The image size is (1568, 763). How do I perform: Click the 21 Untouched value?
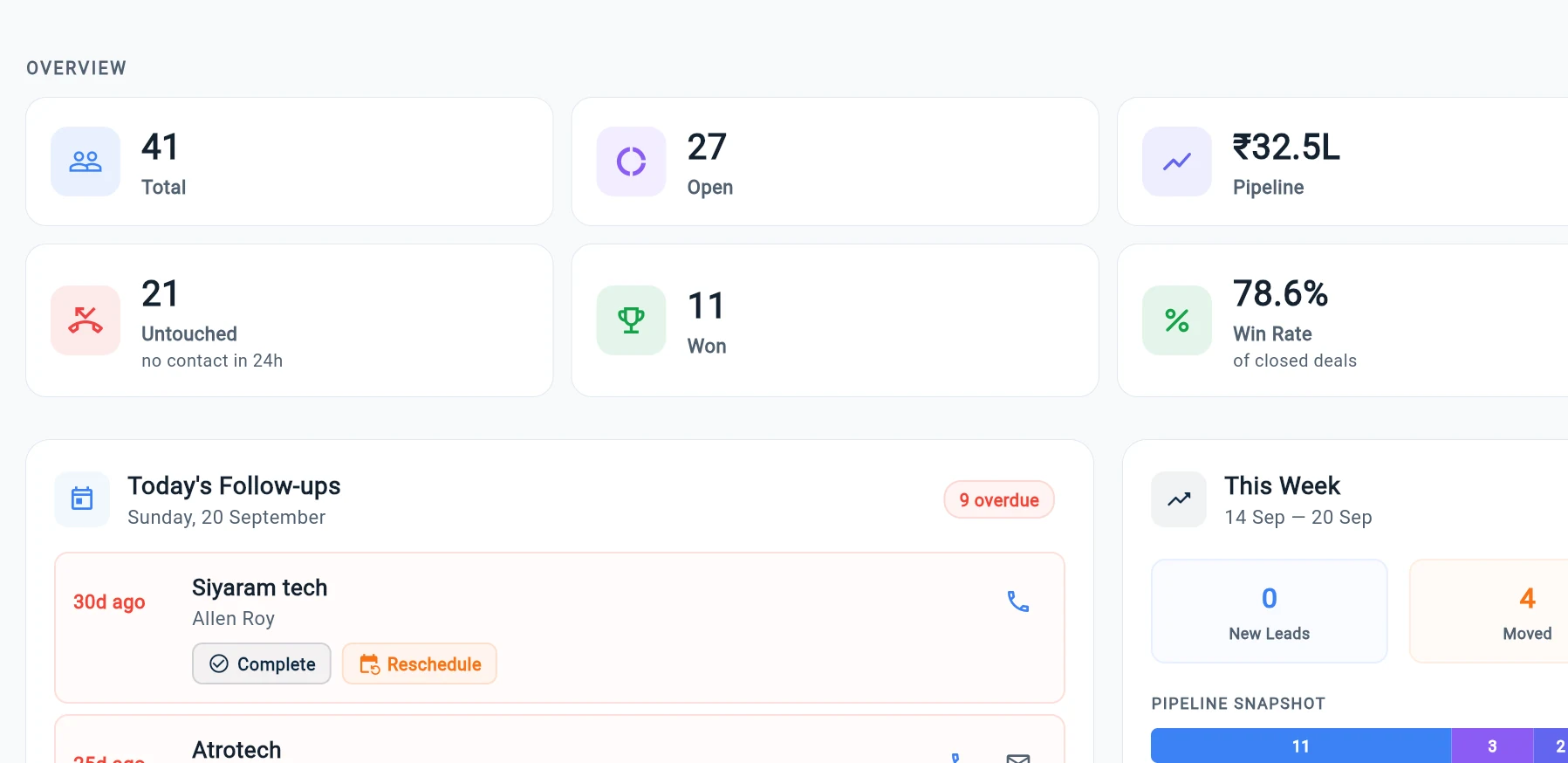coord(161,293)
